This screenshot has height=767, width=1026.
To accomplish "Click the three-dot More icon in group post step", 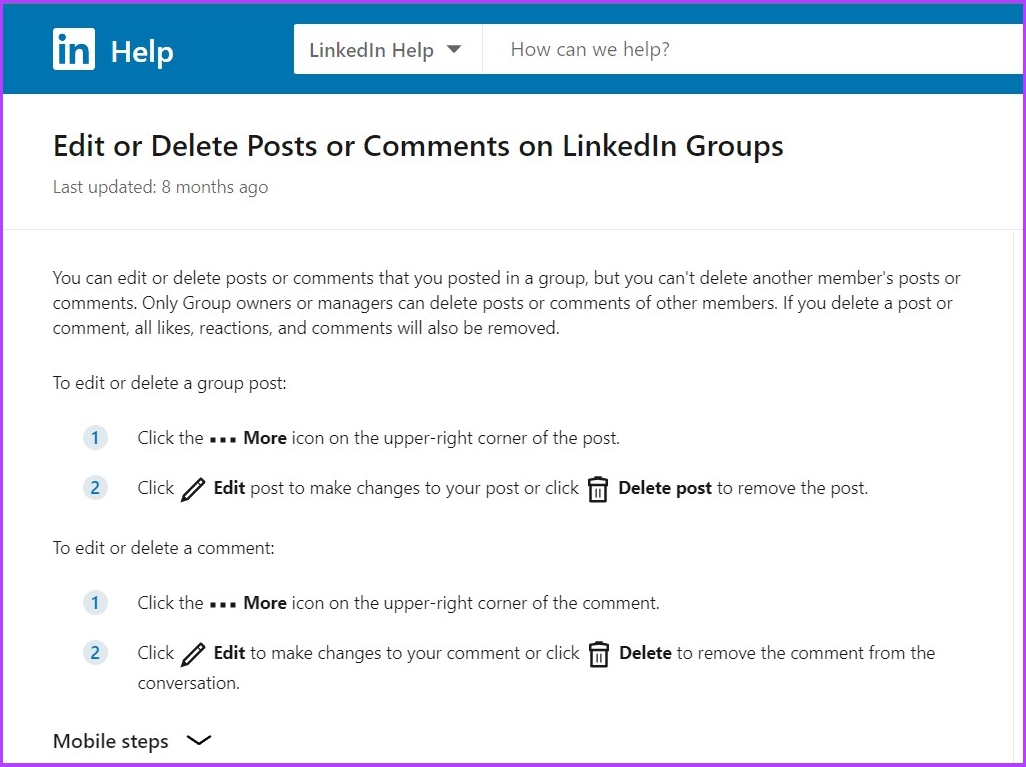I will point(223,440).
